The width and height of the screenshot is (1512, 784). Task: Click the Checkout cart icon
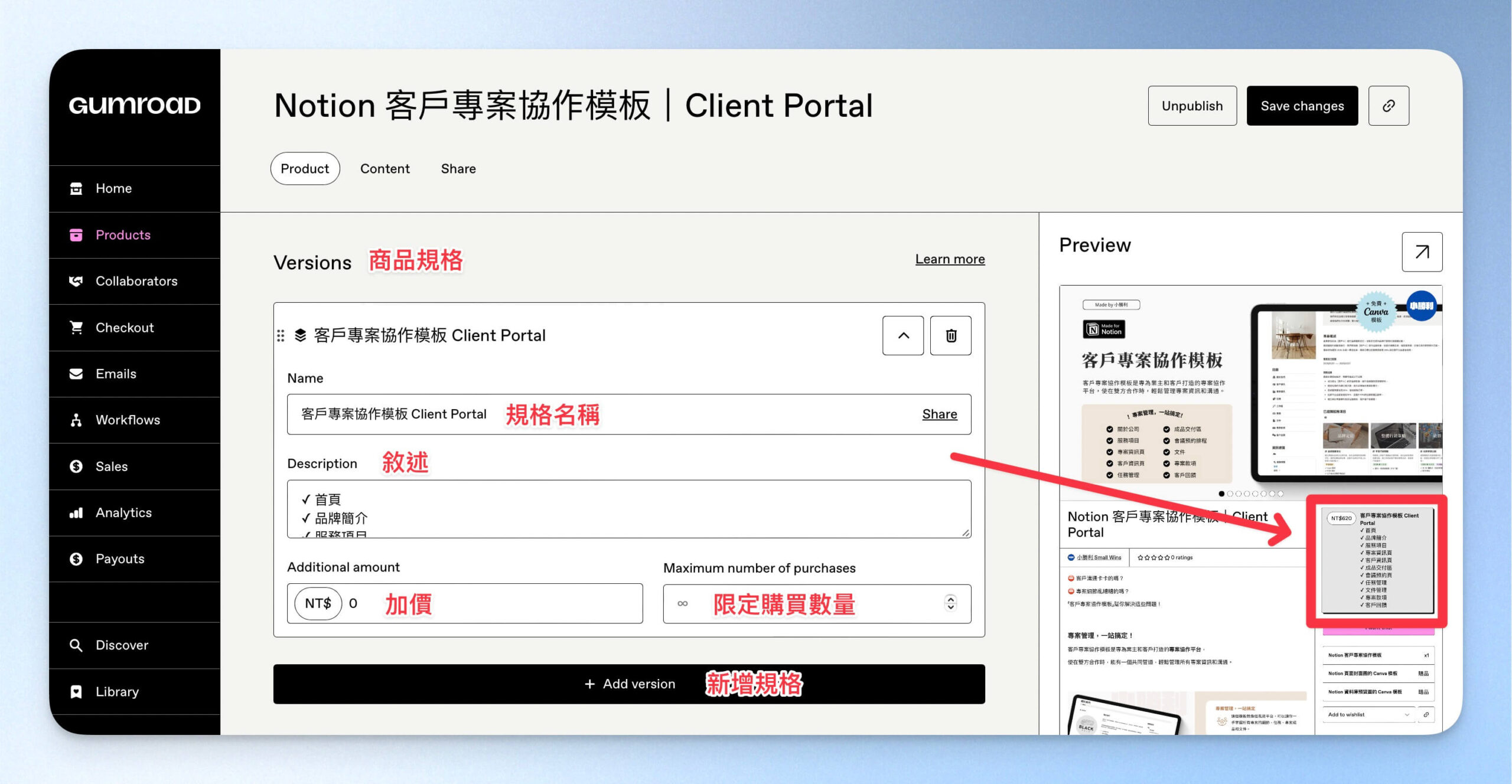click(76, 328)
